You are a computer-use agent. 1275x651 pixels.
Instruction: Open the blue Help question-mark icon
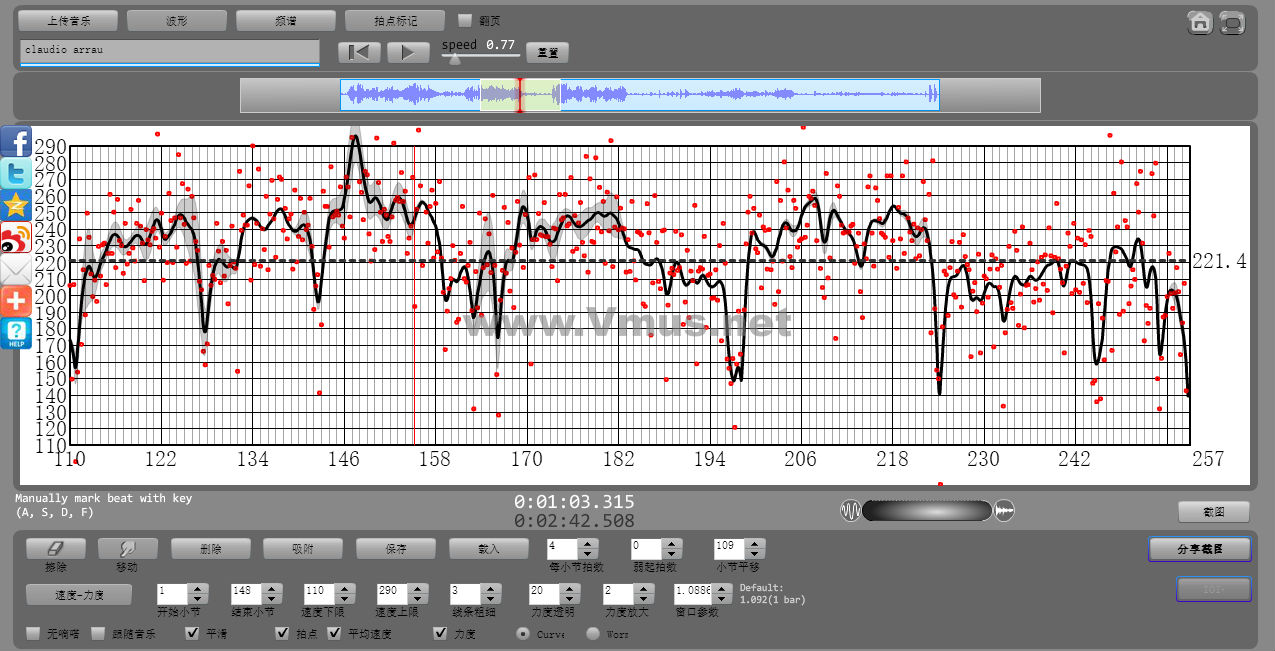point(16,334)
